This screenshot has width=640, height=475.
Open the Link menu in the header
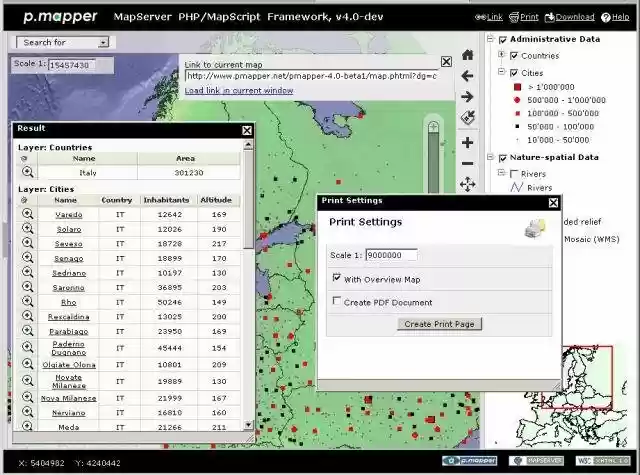(489, 17)
